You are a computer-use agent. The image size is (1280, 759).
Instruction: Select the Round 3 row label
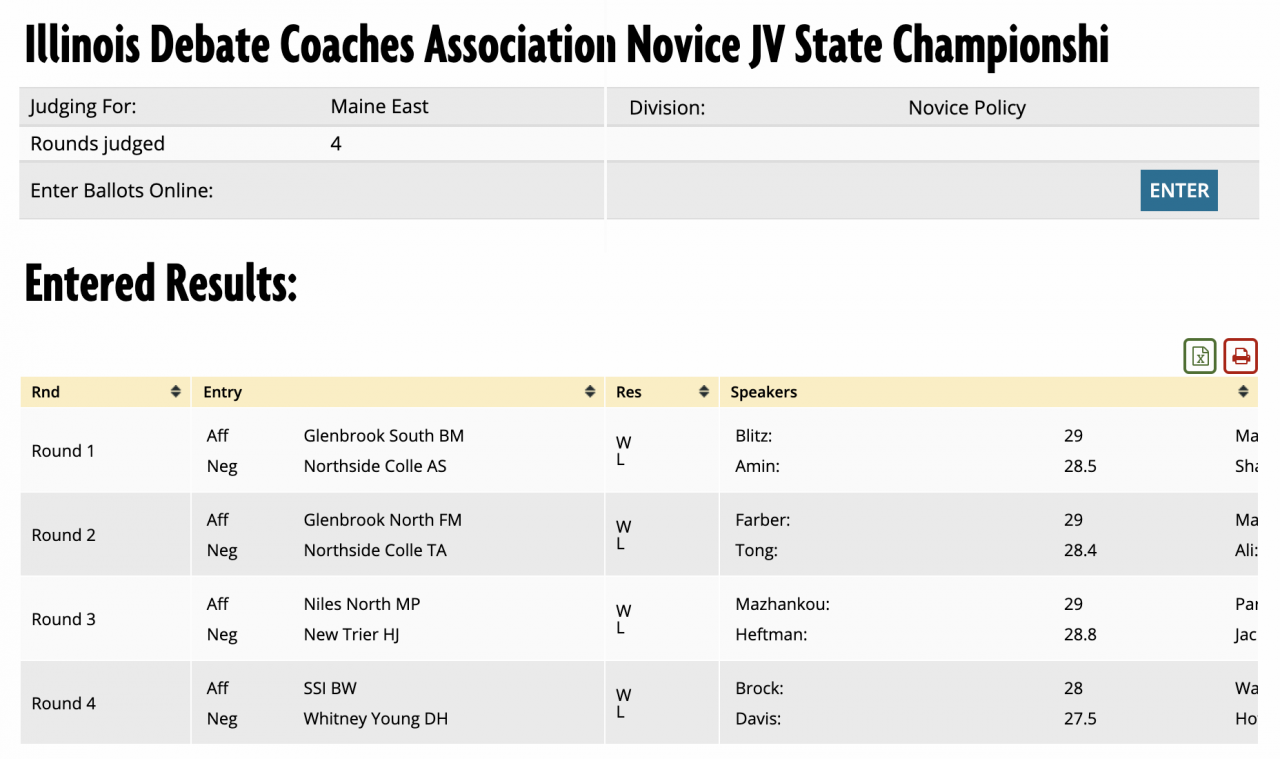pos(63,619)
